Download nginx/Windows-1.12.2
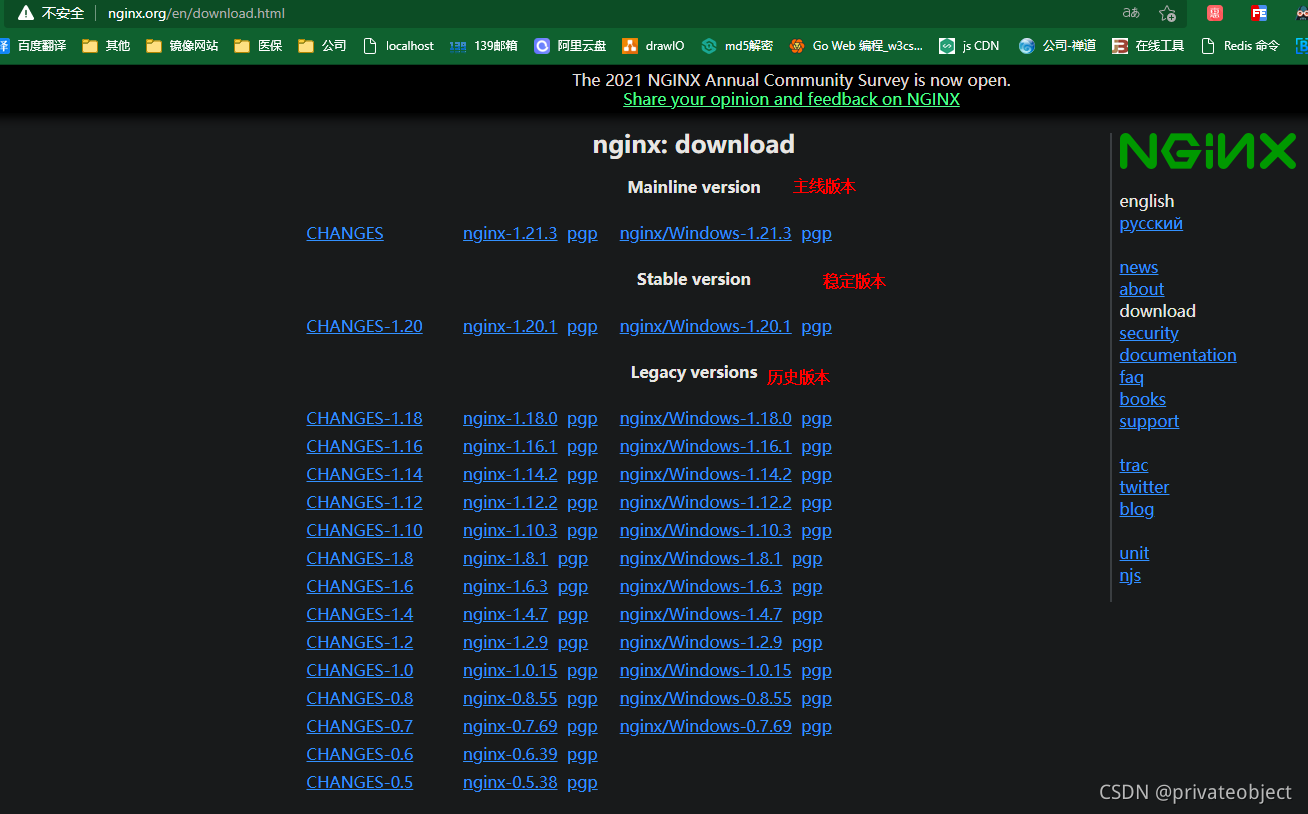This screenshot has height=814, width=1308. pyautogui.click(x=705, y=502)
